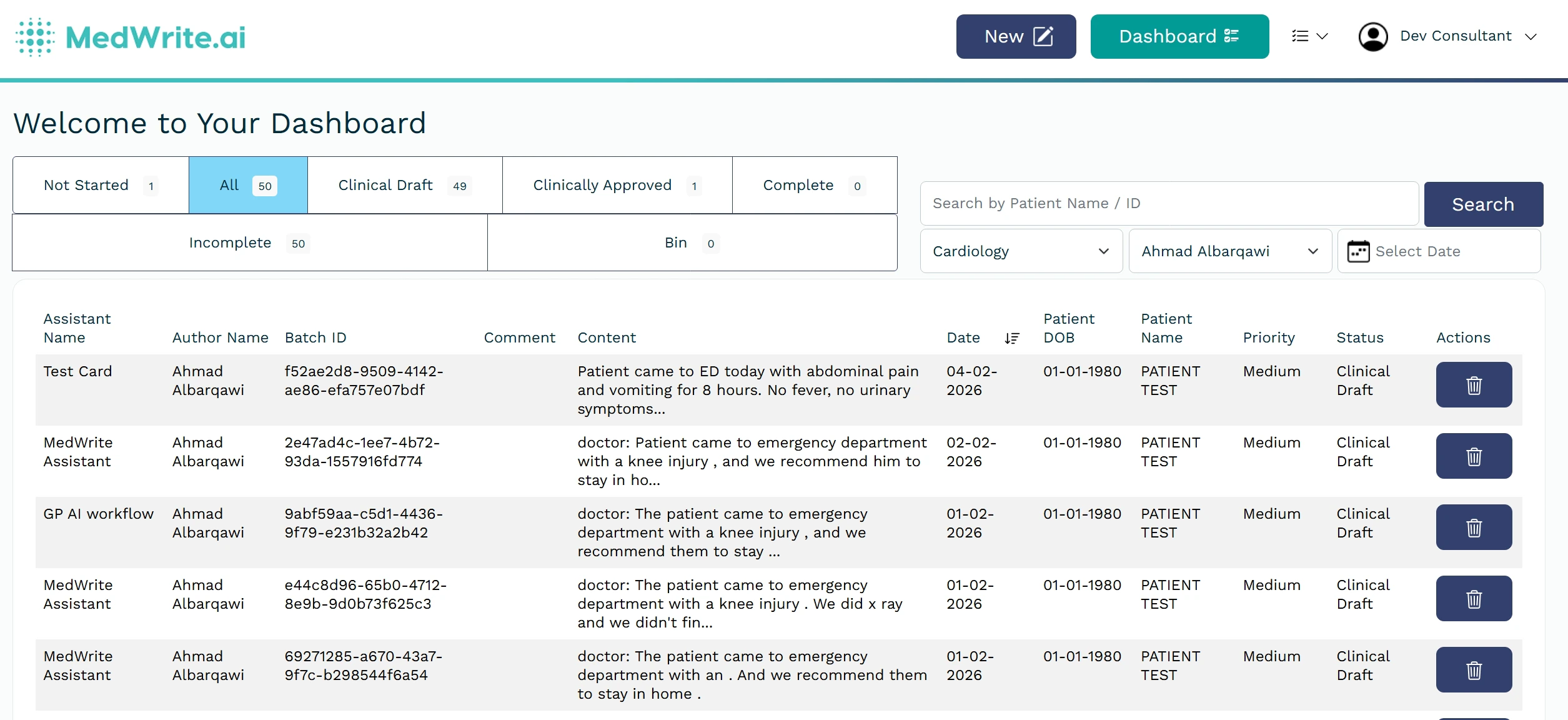Viewport: 1568px width, 720px height.
Task: Click the Search button
Action: point(1483,204)
